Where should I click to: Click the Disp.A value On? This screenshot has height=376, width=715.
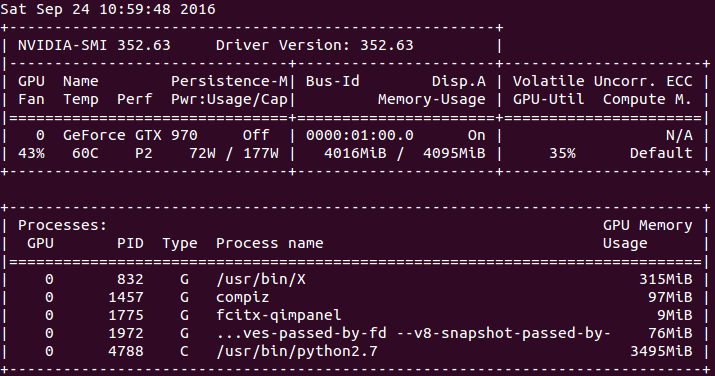point(477,135)
